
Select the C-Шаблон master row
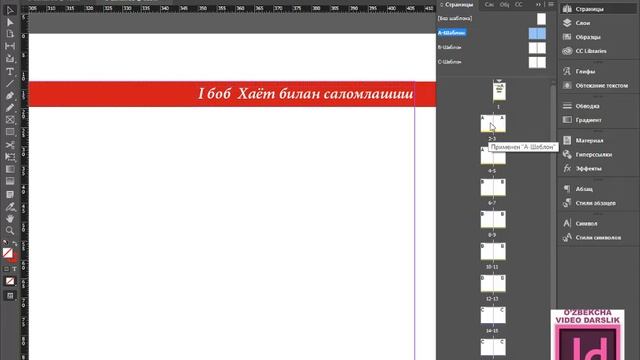click(x=492, y=62)
